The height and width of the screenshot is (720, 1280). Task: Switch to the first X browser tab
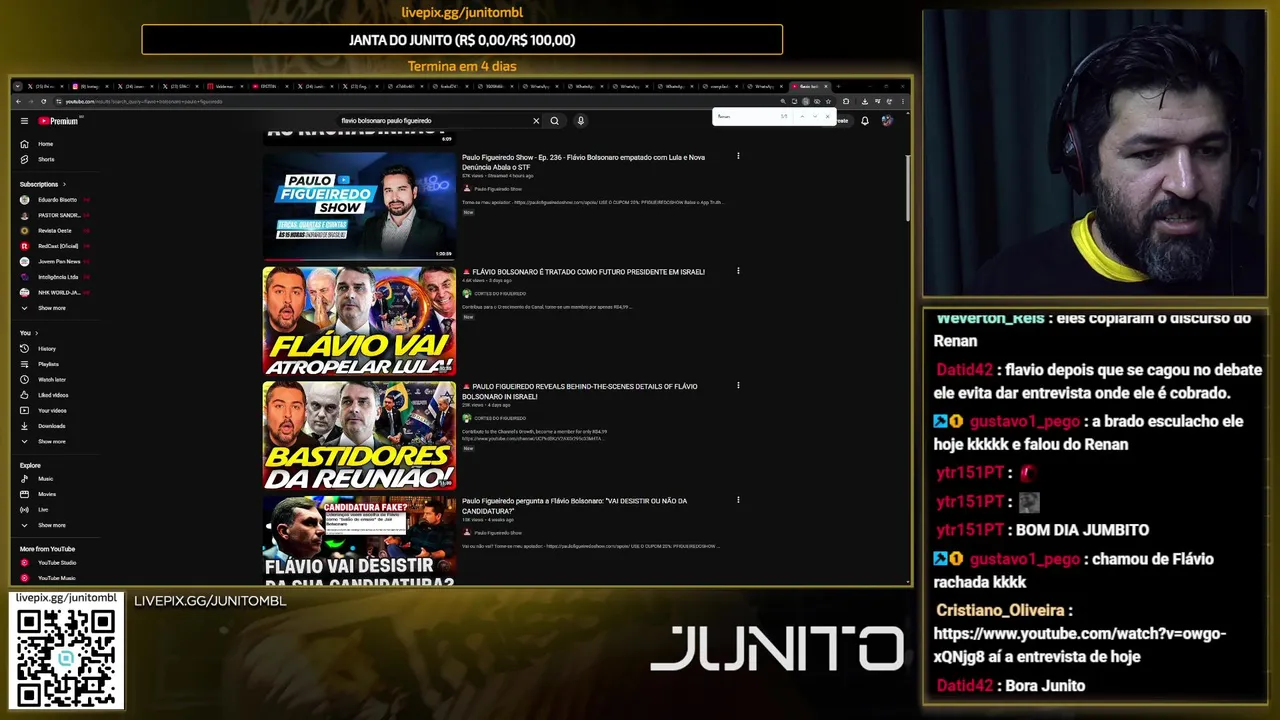pos(46,87)
